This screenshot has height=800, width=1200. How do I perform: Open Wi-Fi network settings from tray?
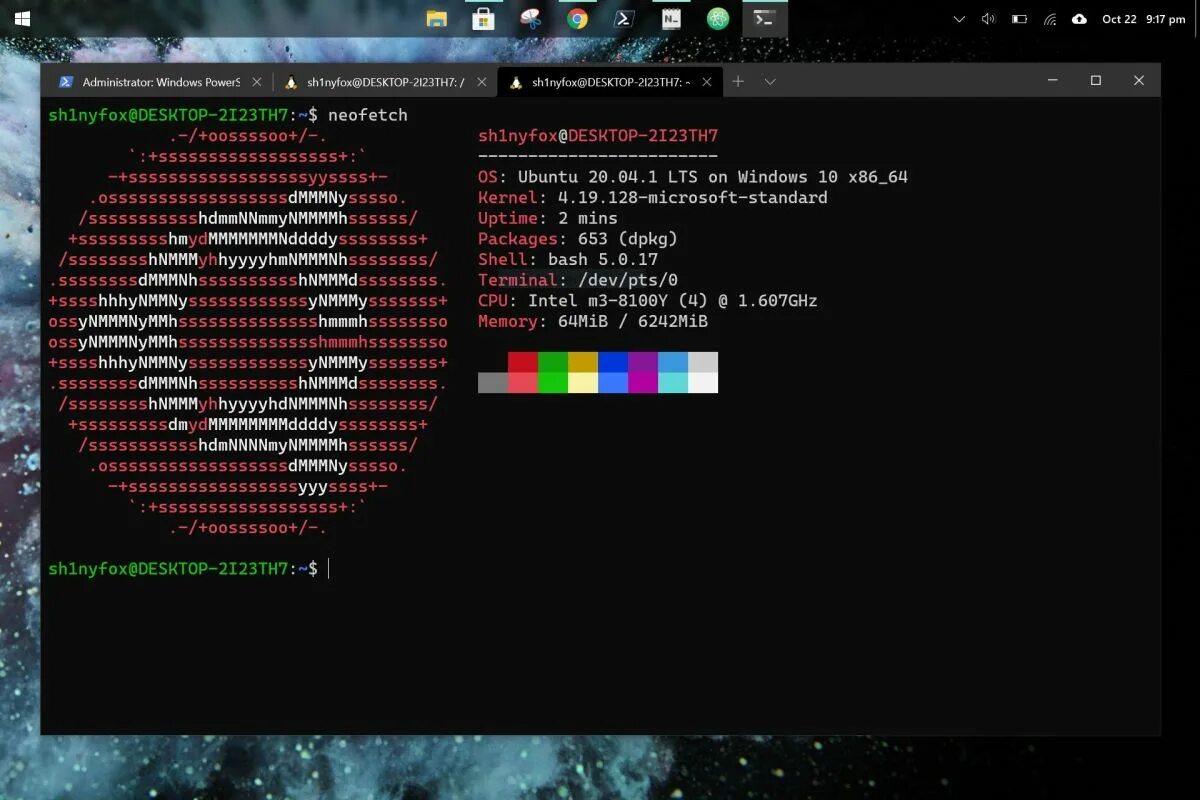click(1049, 18)
